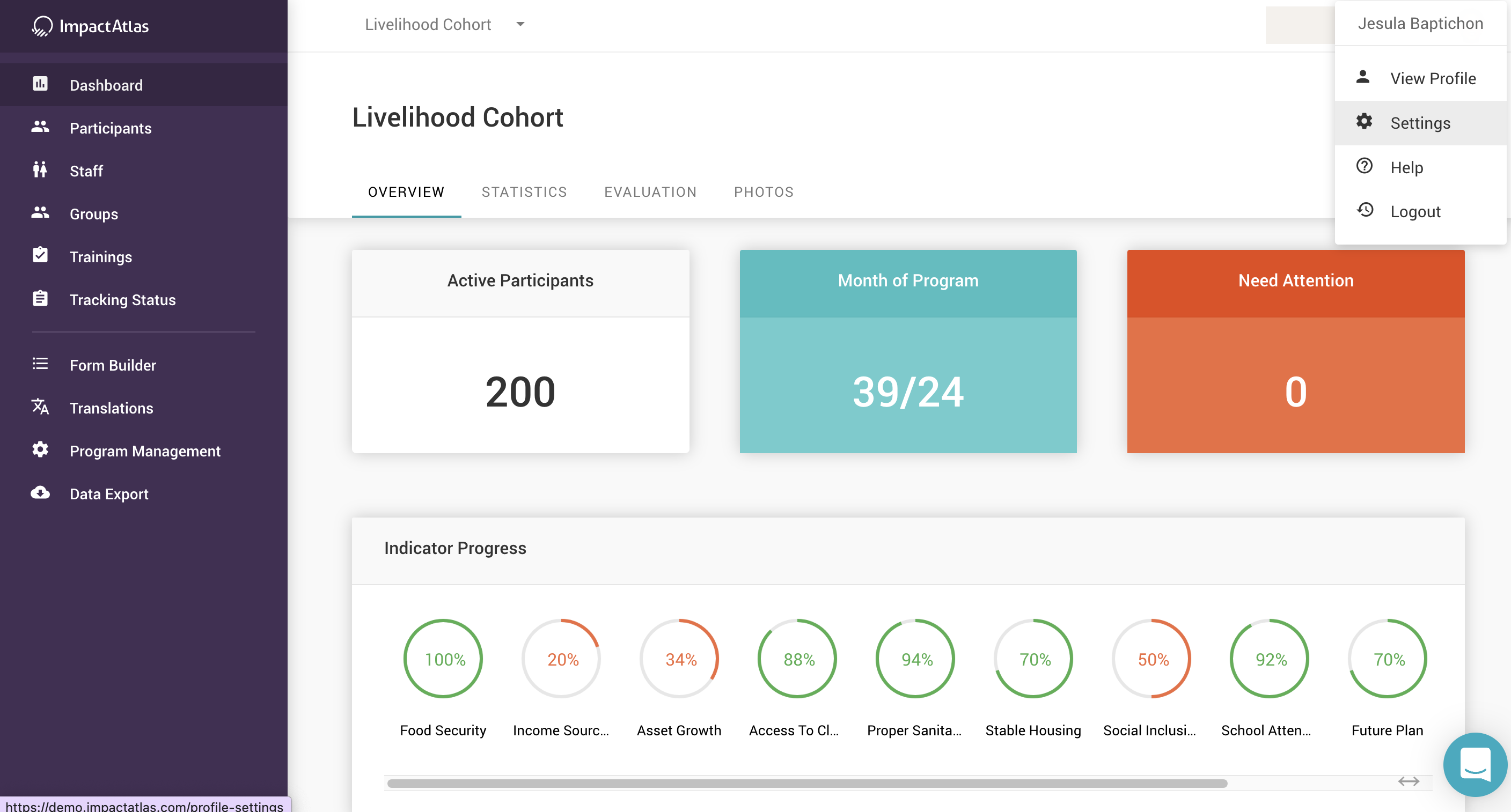Click the horizontal expand arrows in Indicator Progress
This screenshot has width=1511, height=812.
coord(1409,781)
